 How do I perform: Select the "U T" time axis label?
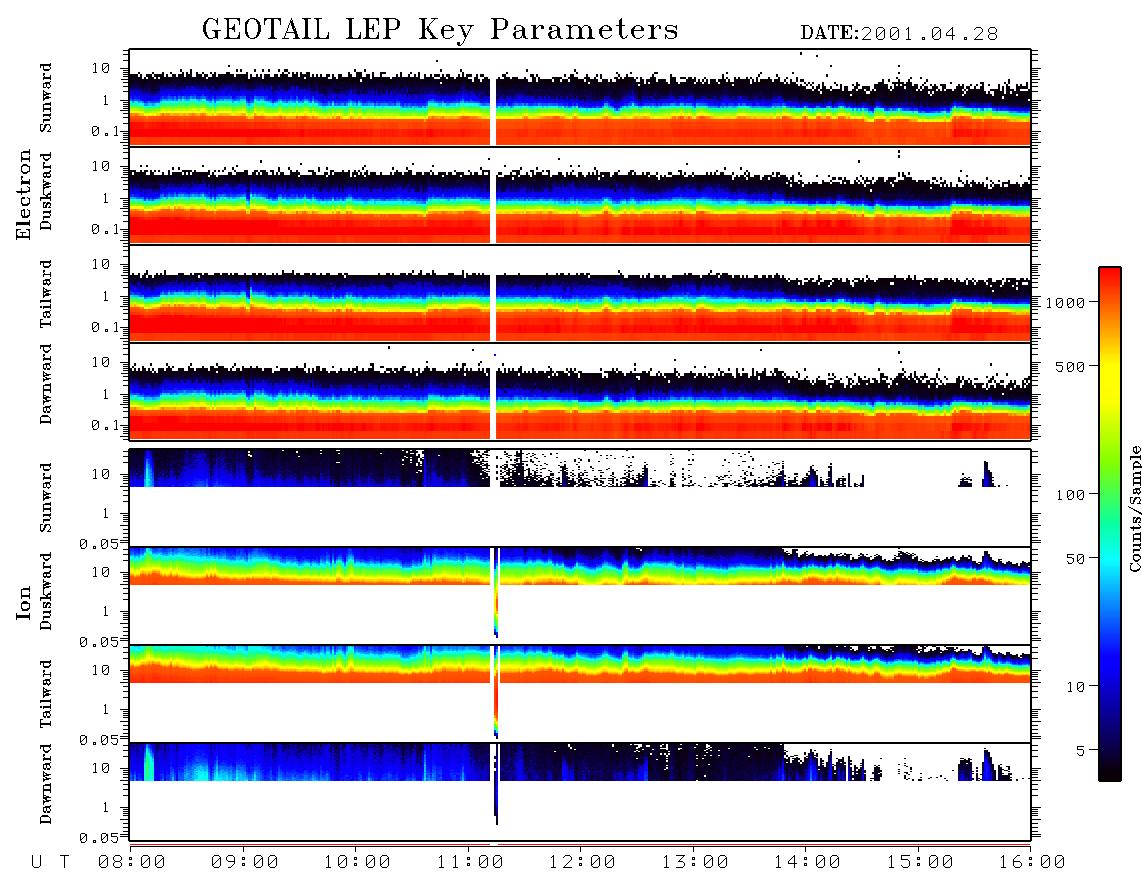pos(50,862)
